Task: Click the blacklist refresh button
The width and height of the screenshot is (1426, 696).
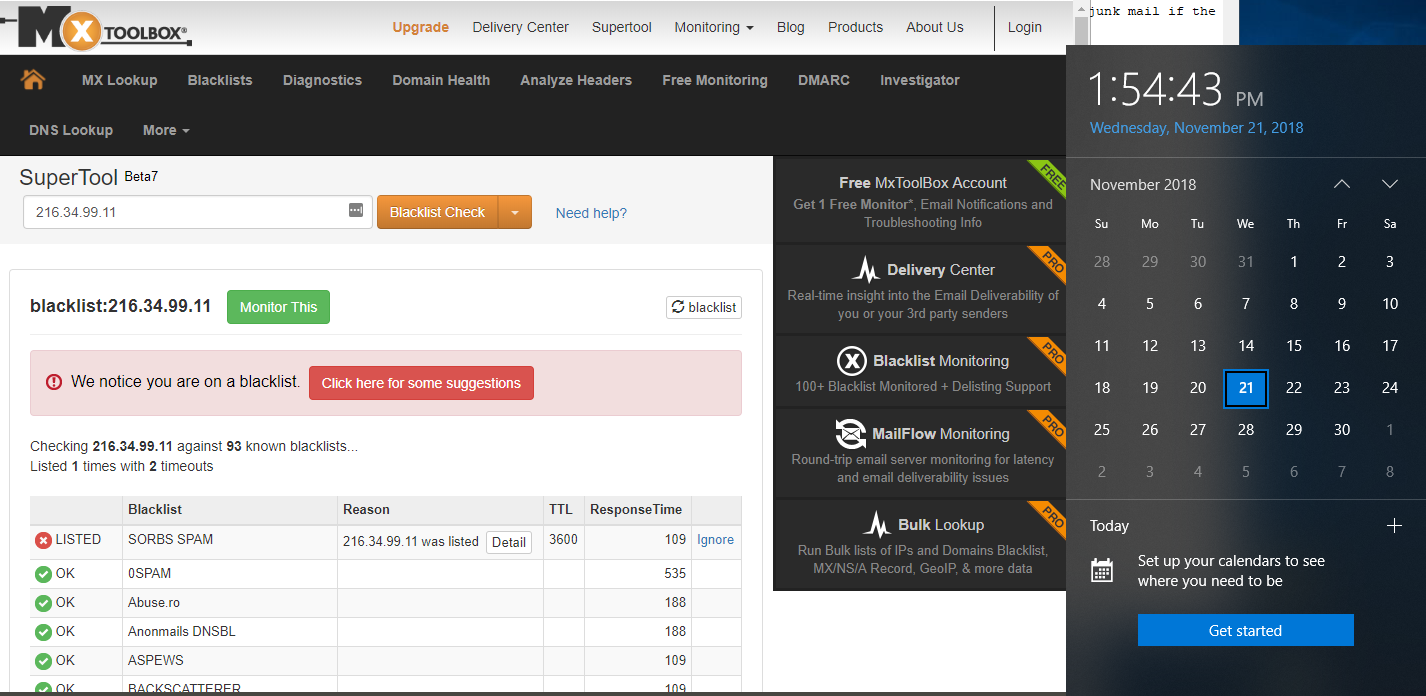Action: coord(704,307)
